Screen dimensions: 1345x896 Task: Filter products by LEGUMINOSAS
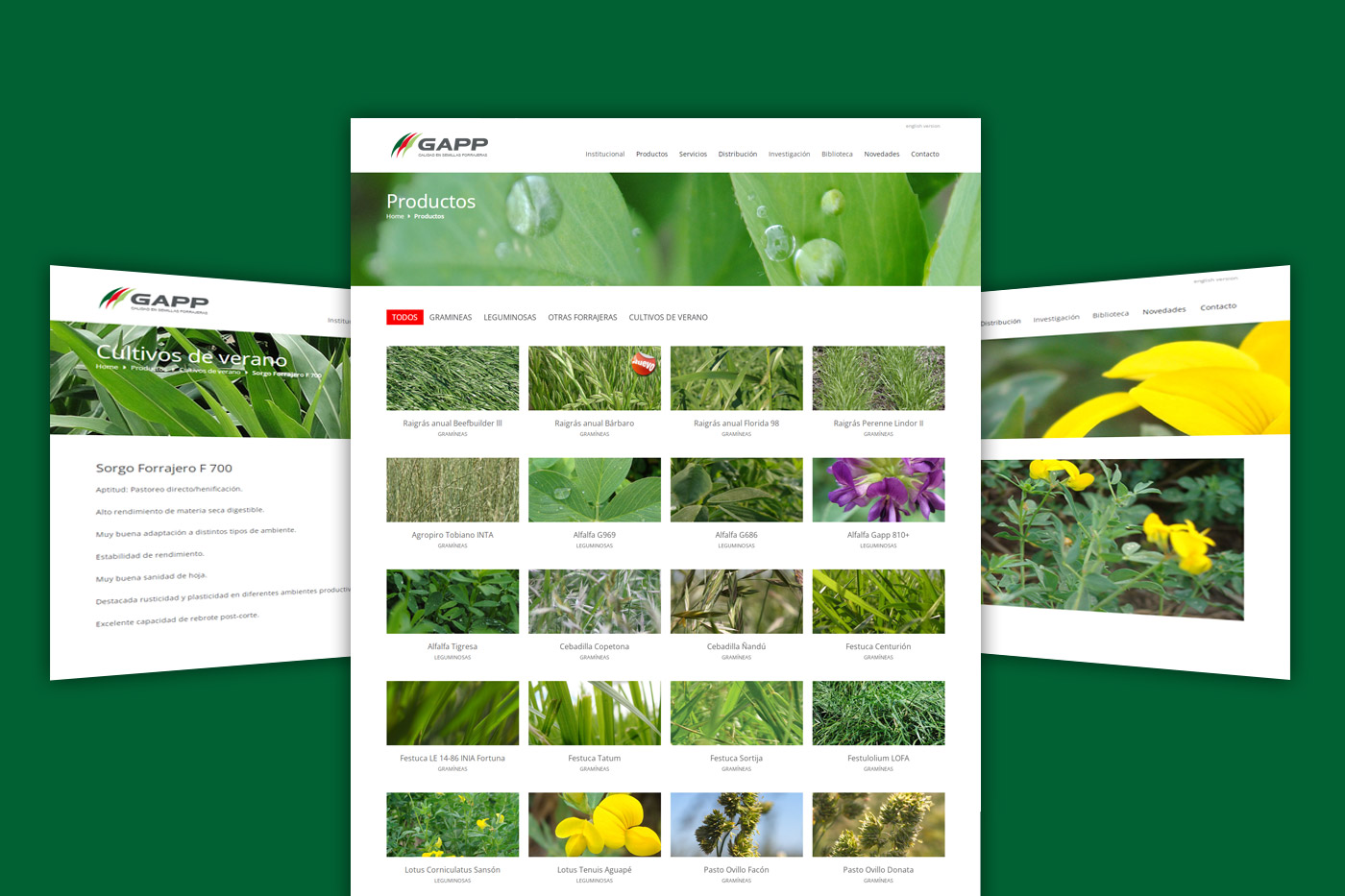pyautogui.click(x=509, y=318)
